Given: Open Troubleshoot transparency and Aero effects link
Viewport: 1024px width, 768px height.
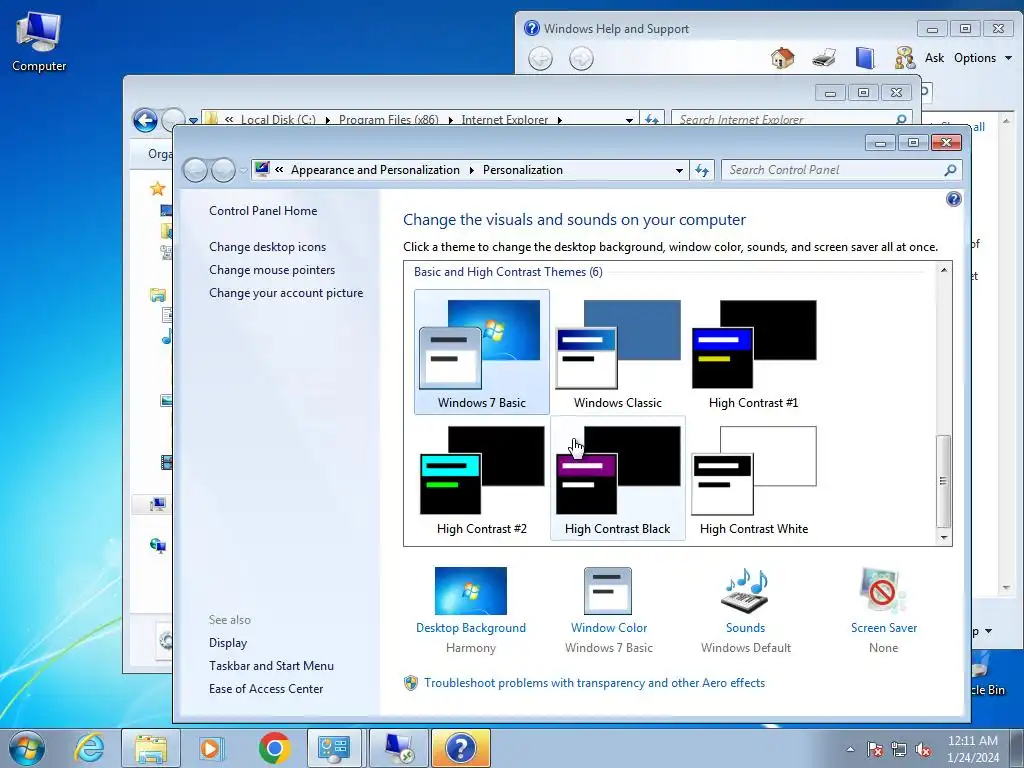Looking at the screenshot, I should coord(594,682).
